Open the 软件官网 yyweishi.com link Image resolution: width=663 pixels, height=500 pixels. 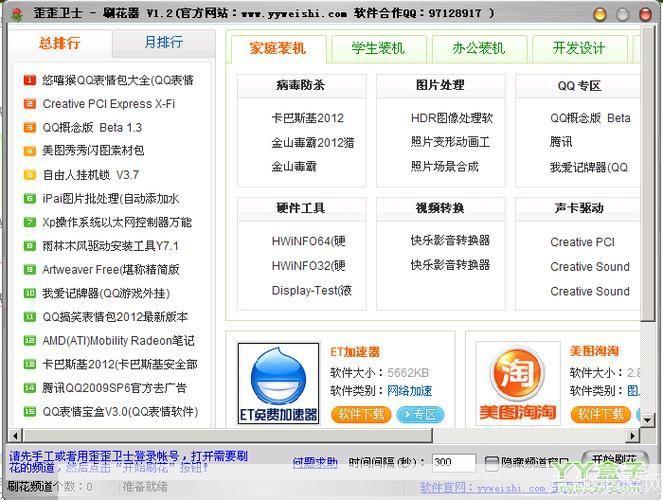tap(483, 488)
